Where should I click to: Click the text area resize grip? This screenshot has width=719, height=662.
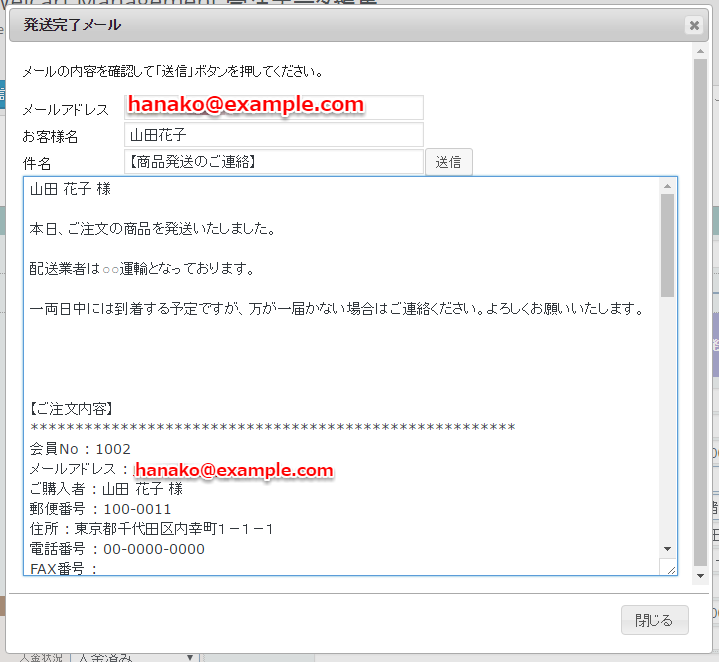pos(669,567)
